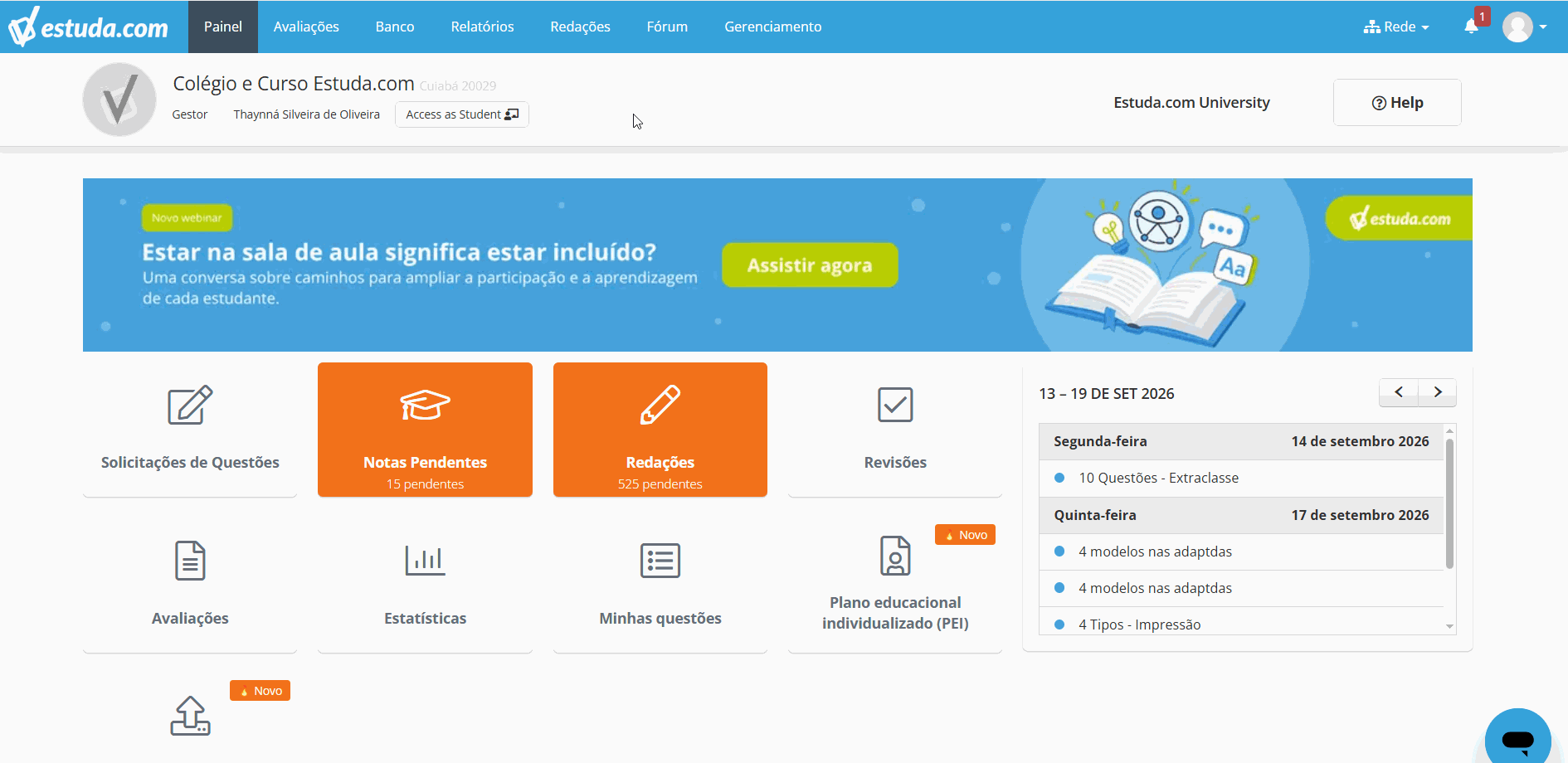Open the Relatórios menu

click(483, 27)
